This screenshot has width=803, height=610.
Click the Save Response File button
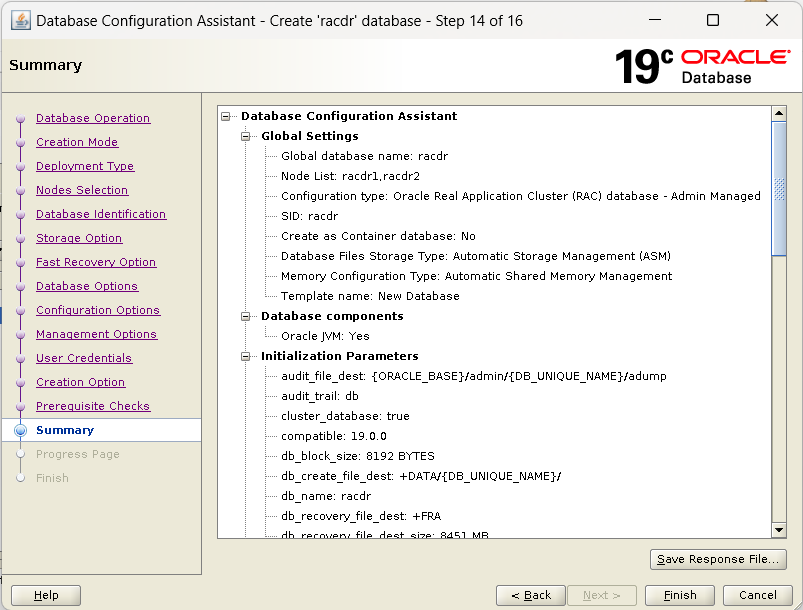tap(717, 559)
